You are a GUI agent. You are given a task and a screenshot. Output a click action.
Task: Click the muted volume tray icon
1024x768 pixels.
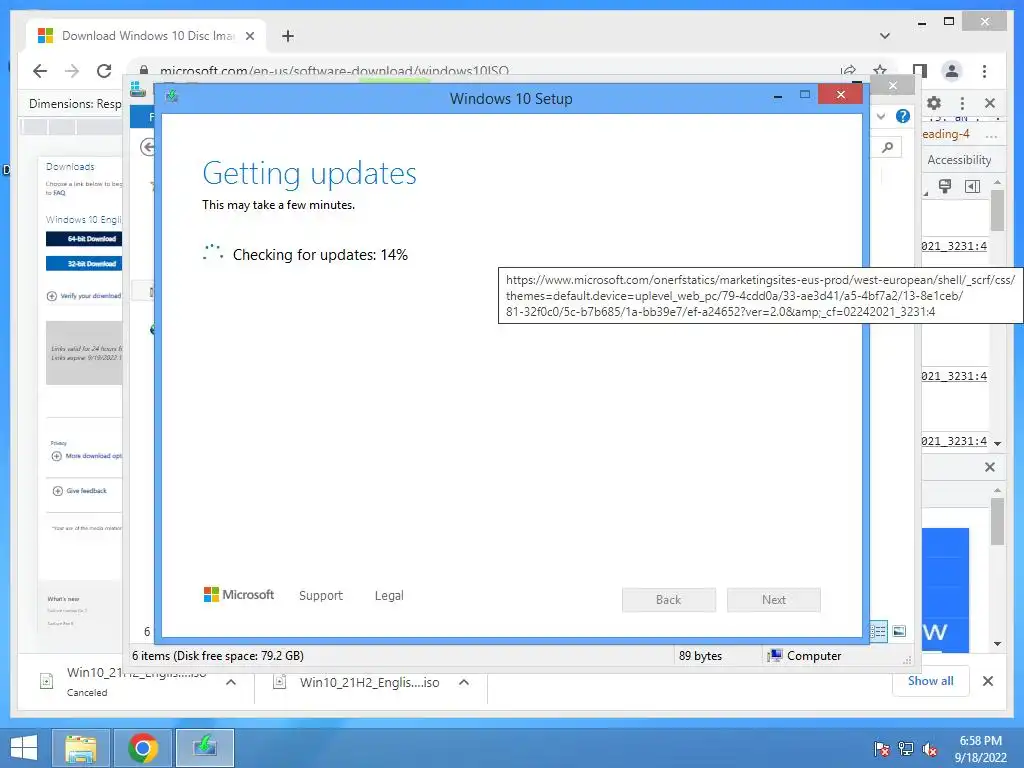[x=929, y=748]
